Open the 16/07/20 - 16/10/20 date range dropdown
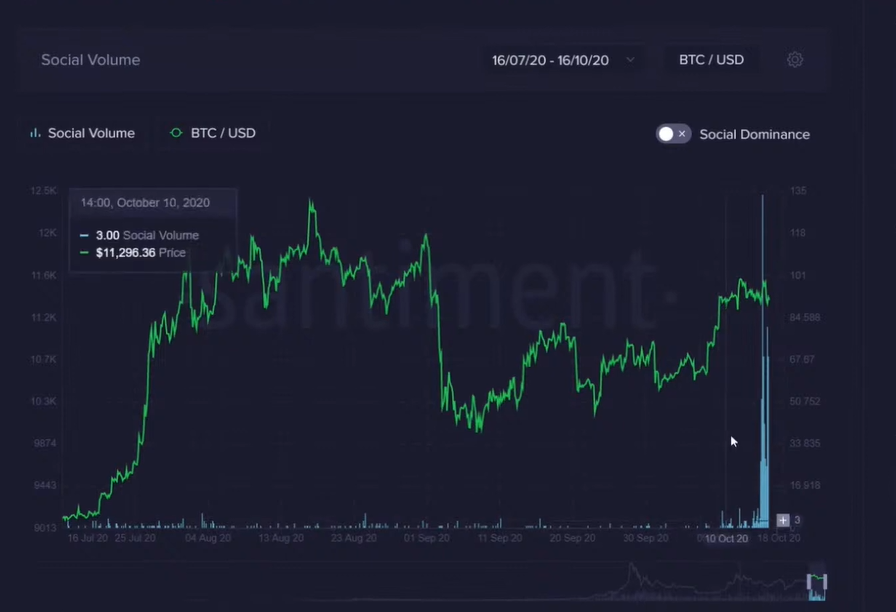Image resolution: width=896 pixels, height=612 pixels. pyautogui.click(x=550, y=60)
